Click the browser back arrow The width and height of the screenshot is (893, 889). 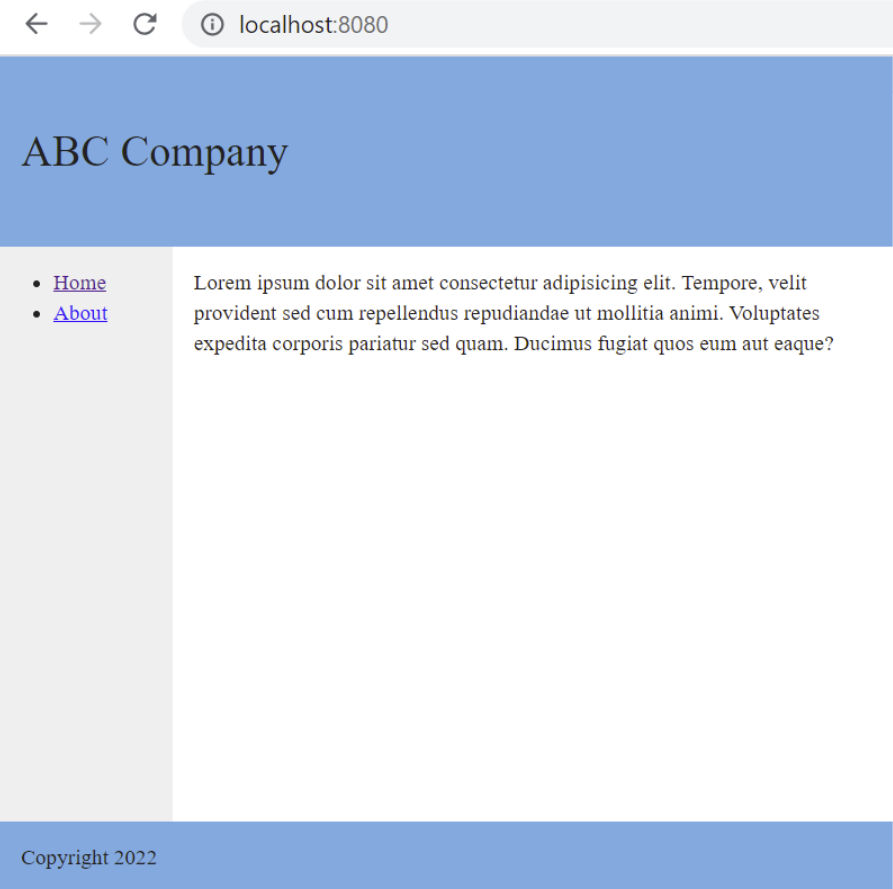click(x=36, y=24)
